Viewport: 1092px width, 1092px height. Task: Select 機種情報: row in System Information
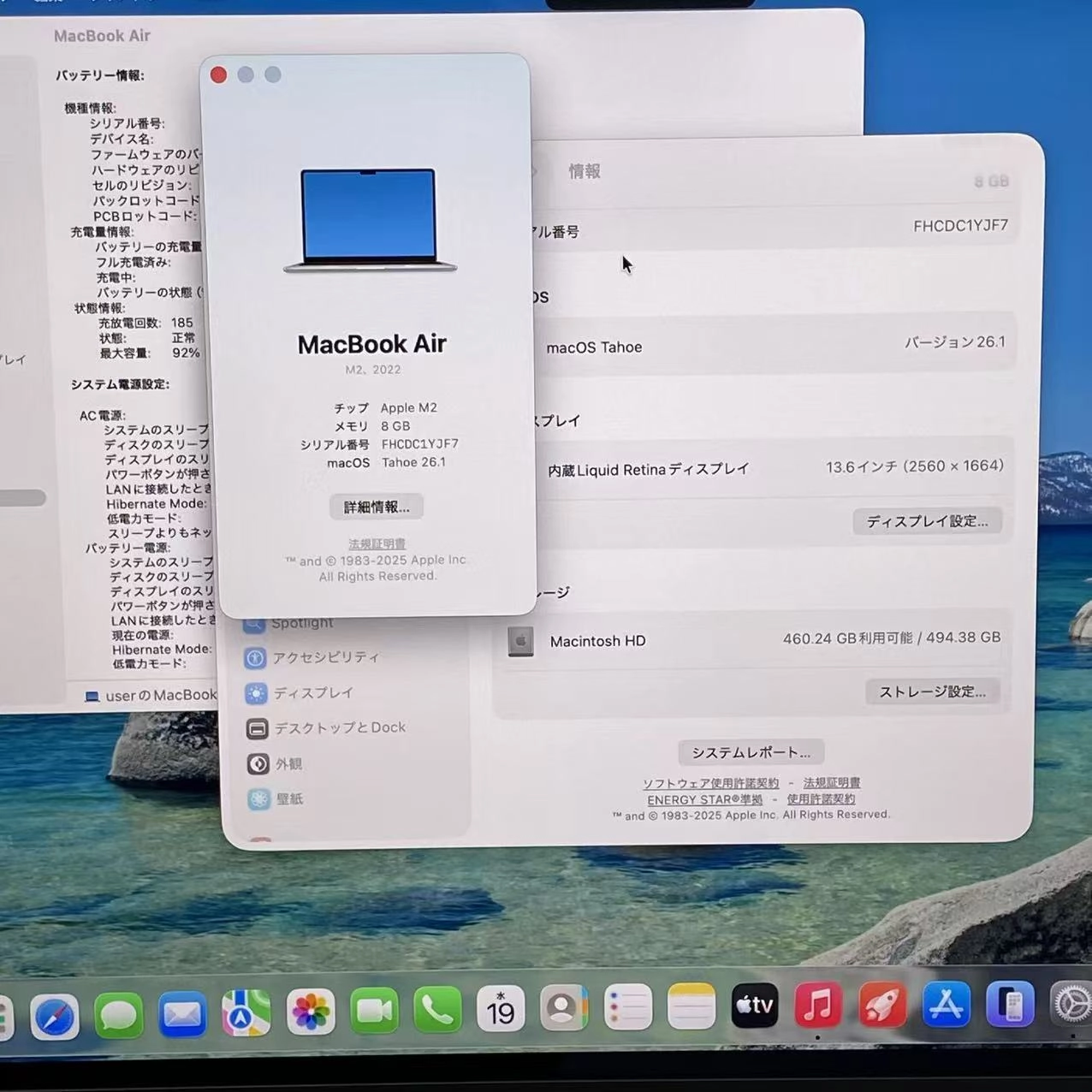click(x=90, y=108)
